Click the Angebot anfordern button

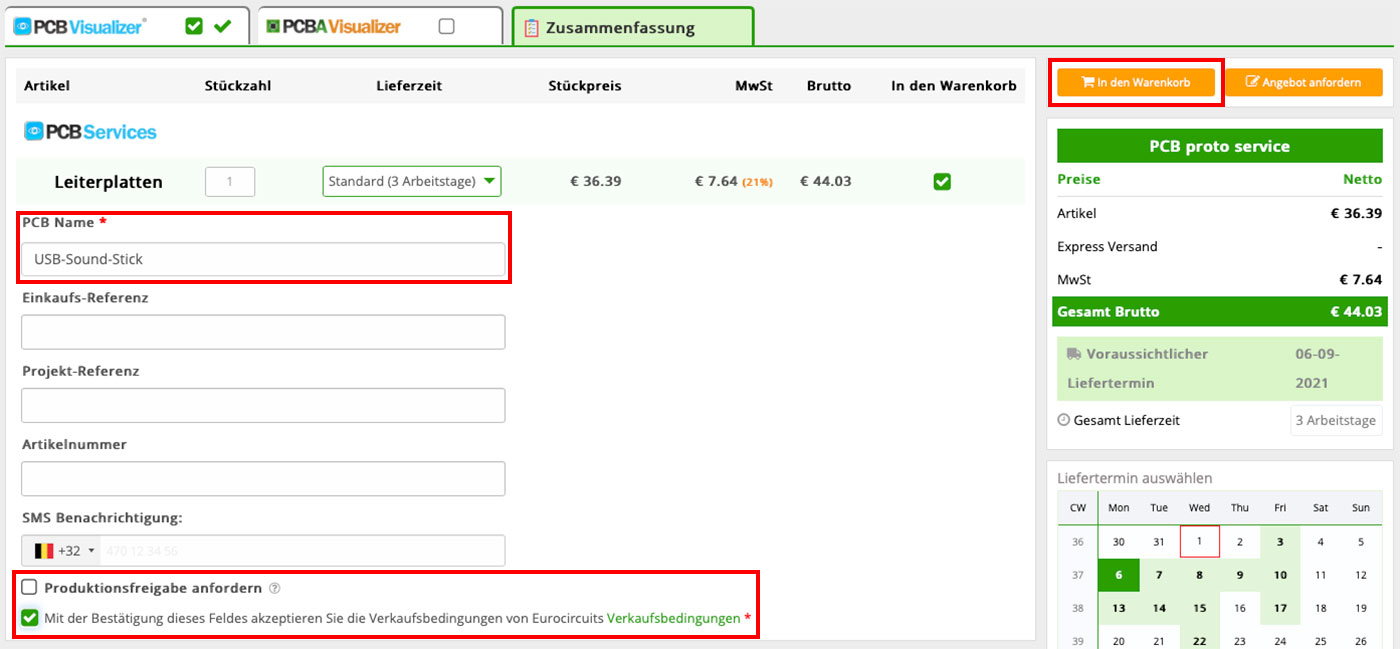[x=1303, y=83]
